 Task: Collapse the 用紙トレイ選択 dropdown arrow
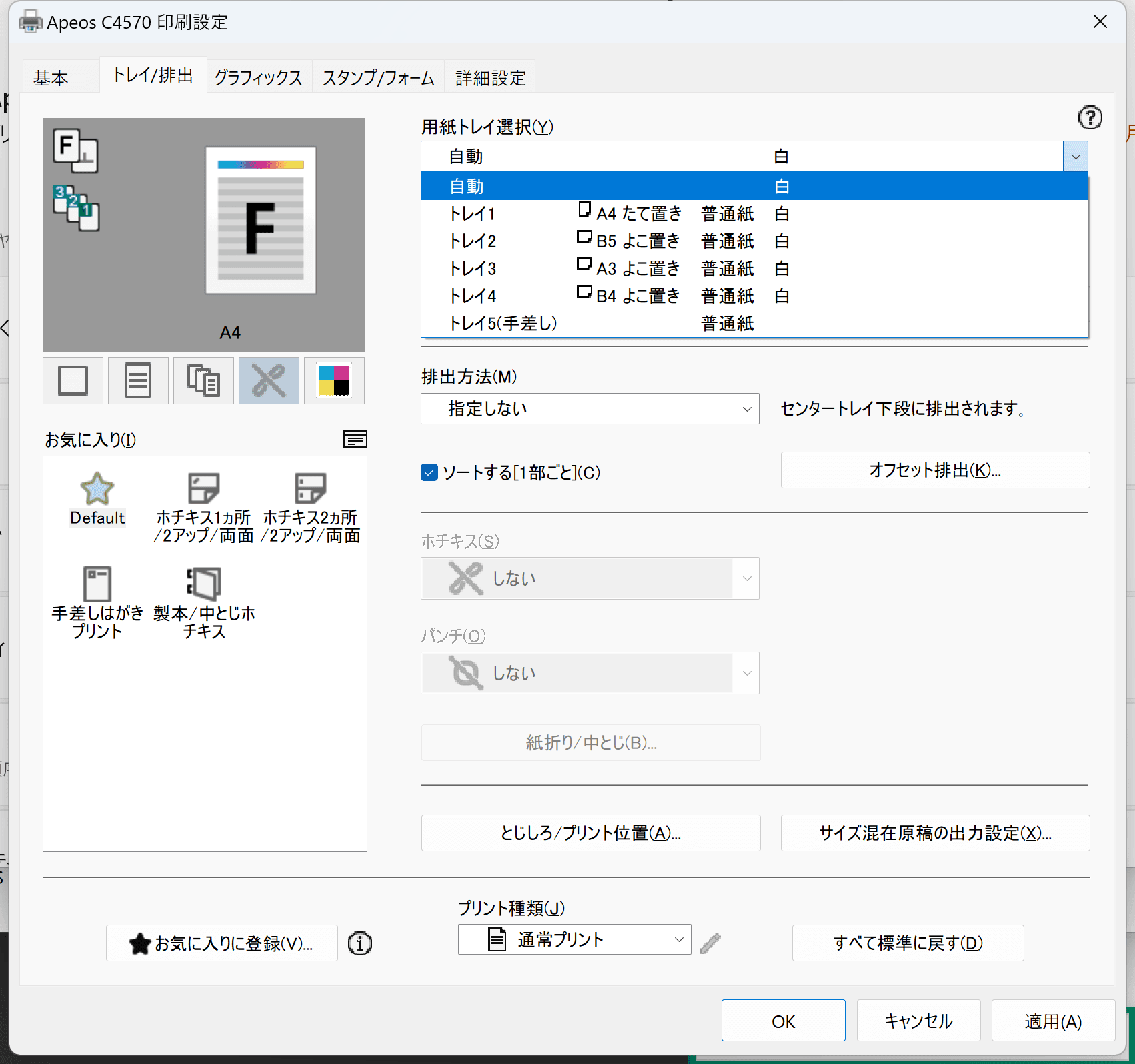pyautogui.click(x=1075, y=157)
